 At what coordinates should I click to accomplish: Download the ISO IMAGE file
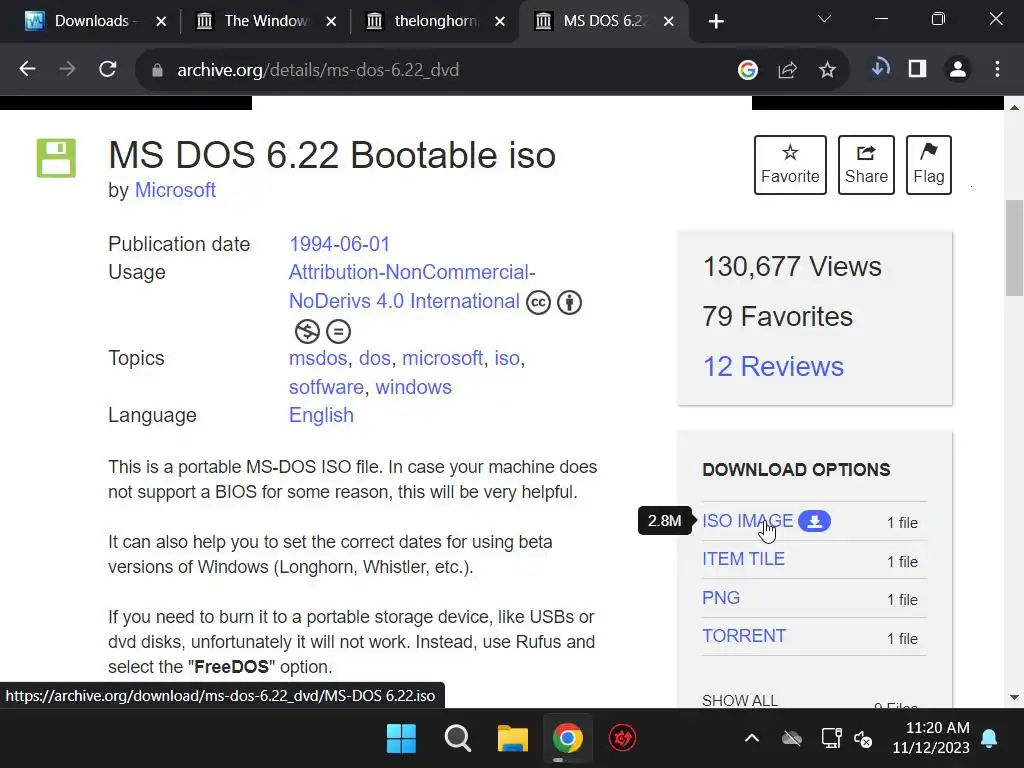point(748,520)
